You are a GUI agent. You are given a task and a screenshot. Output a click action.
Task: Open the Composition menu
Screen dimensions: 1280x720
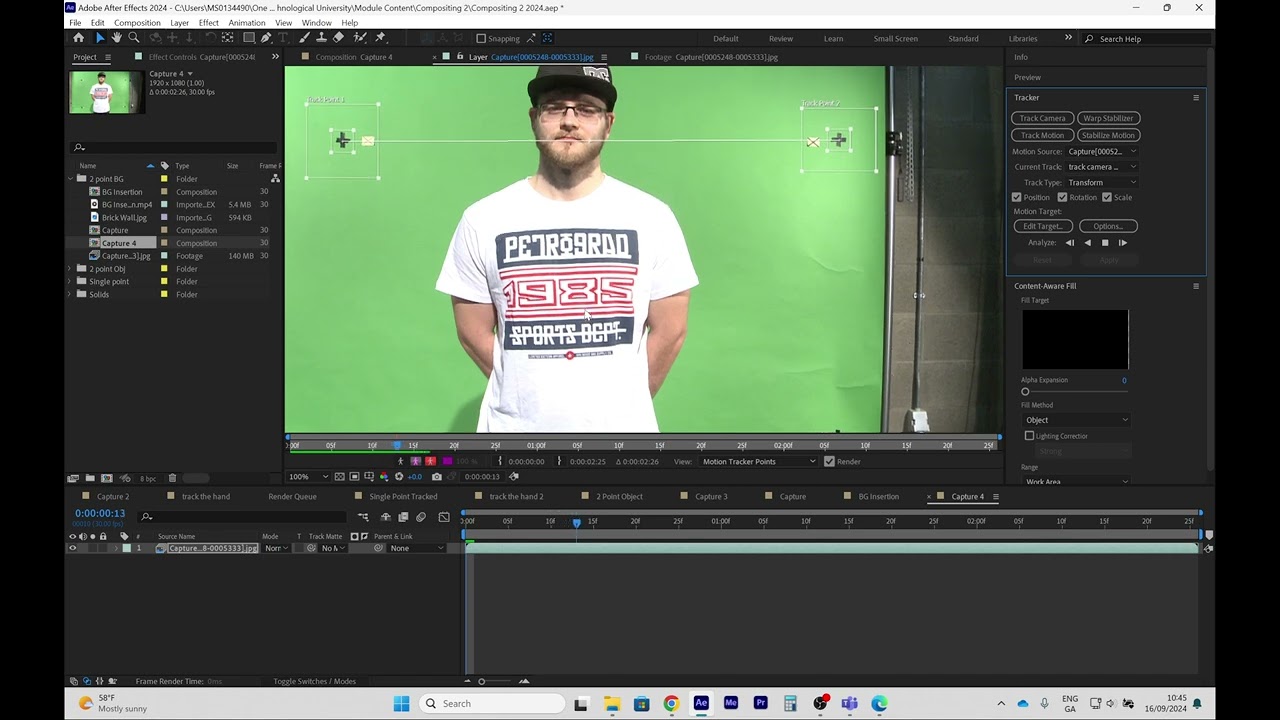137,22
